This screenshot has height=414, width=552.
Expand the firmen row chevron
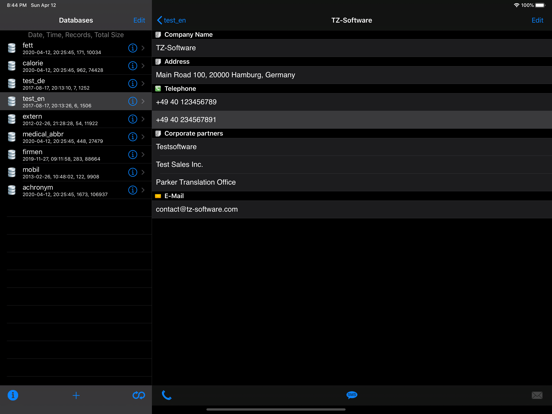point(143,155)
